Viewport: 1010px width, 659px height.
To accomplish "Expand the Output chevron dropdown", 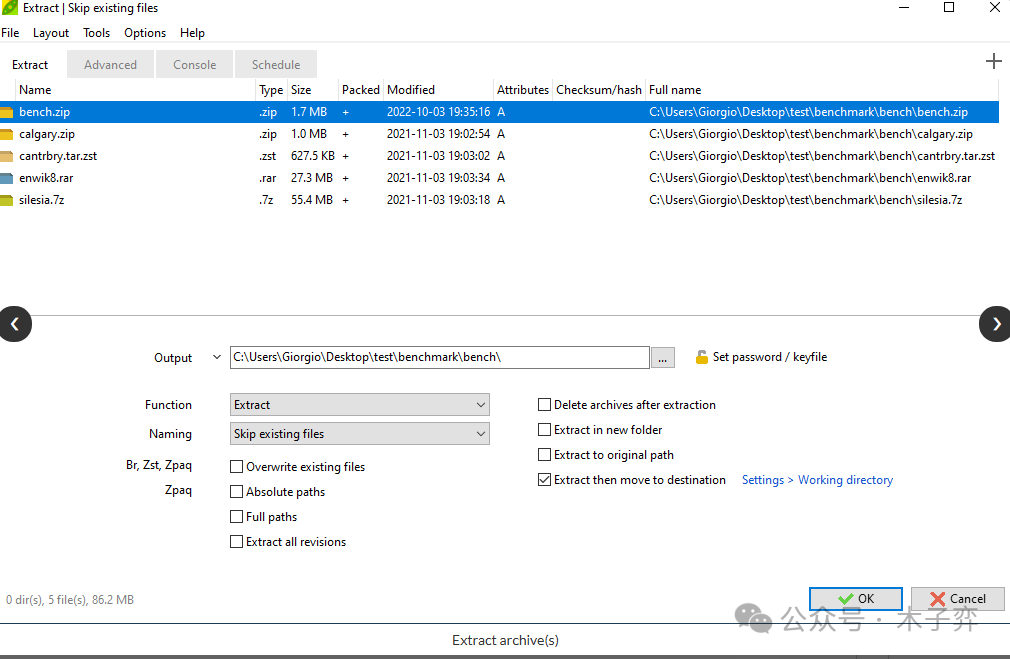I will click(x=217, y=357).
